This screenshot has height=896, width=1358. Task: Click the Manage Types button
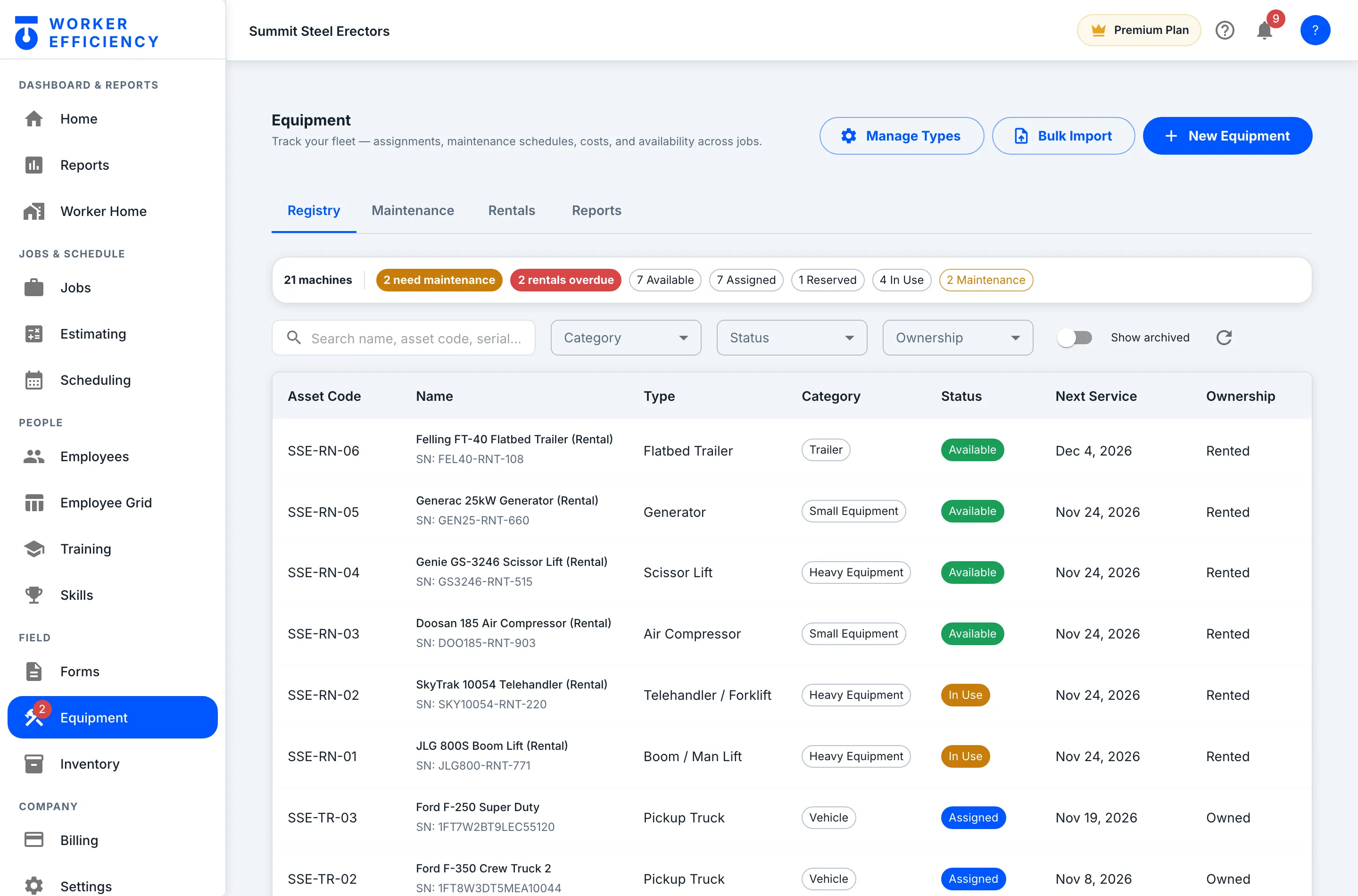coord(902,136)
